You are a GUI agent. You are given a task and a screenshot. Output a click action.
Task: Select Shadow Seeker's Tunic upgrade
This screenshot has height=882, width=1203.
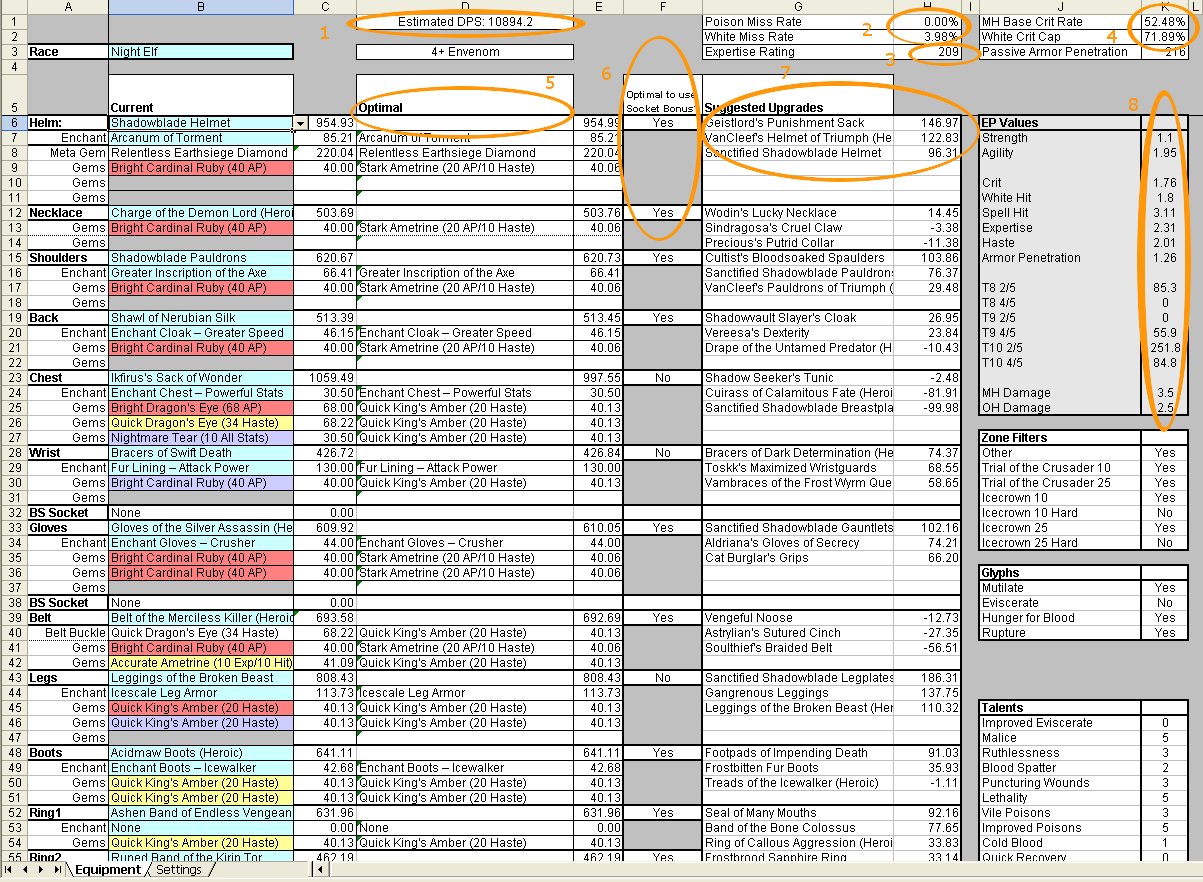point(798,378)
